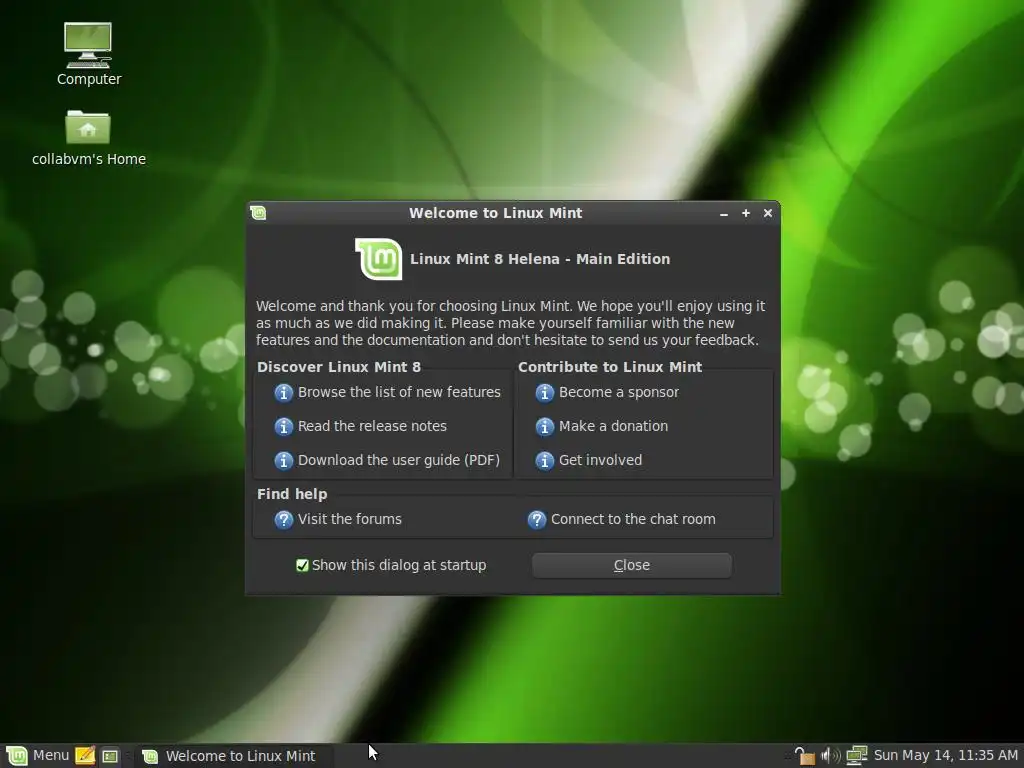1024x768 pixels.
Task: Close the welcome window with X button
Action: point(768,214)
